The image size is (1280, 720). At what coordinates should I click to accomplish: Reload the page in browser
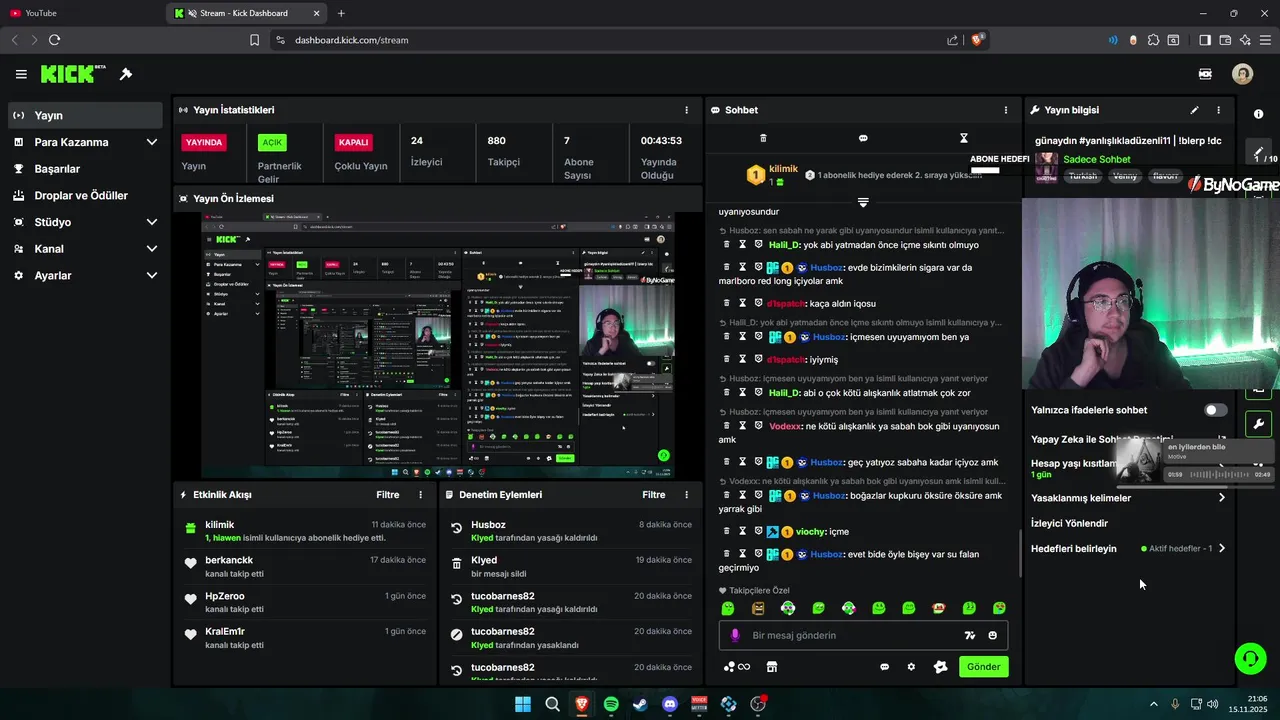(x=54, y=40)
